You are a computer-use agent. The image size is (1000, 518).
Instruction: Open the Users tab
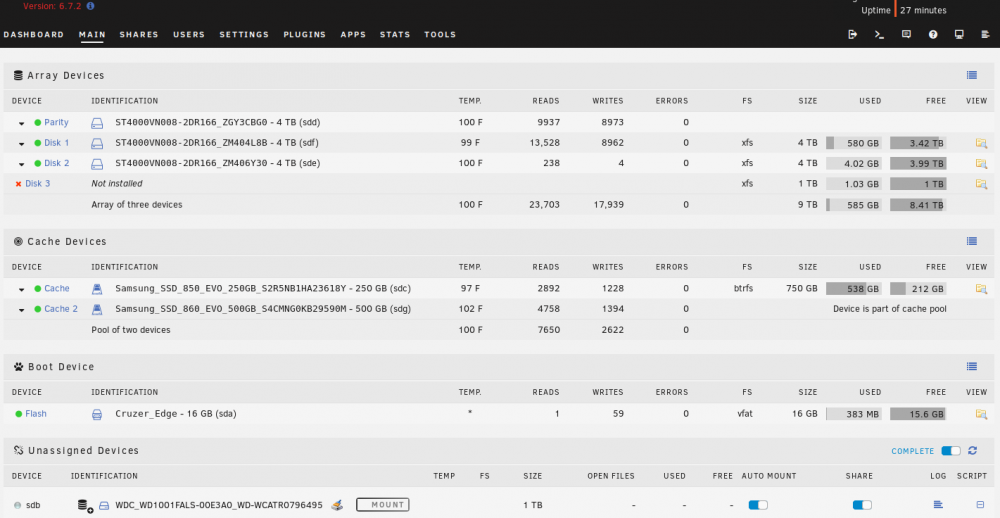point(189,34)
